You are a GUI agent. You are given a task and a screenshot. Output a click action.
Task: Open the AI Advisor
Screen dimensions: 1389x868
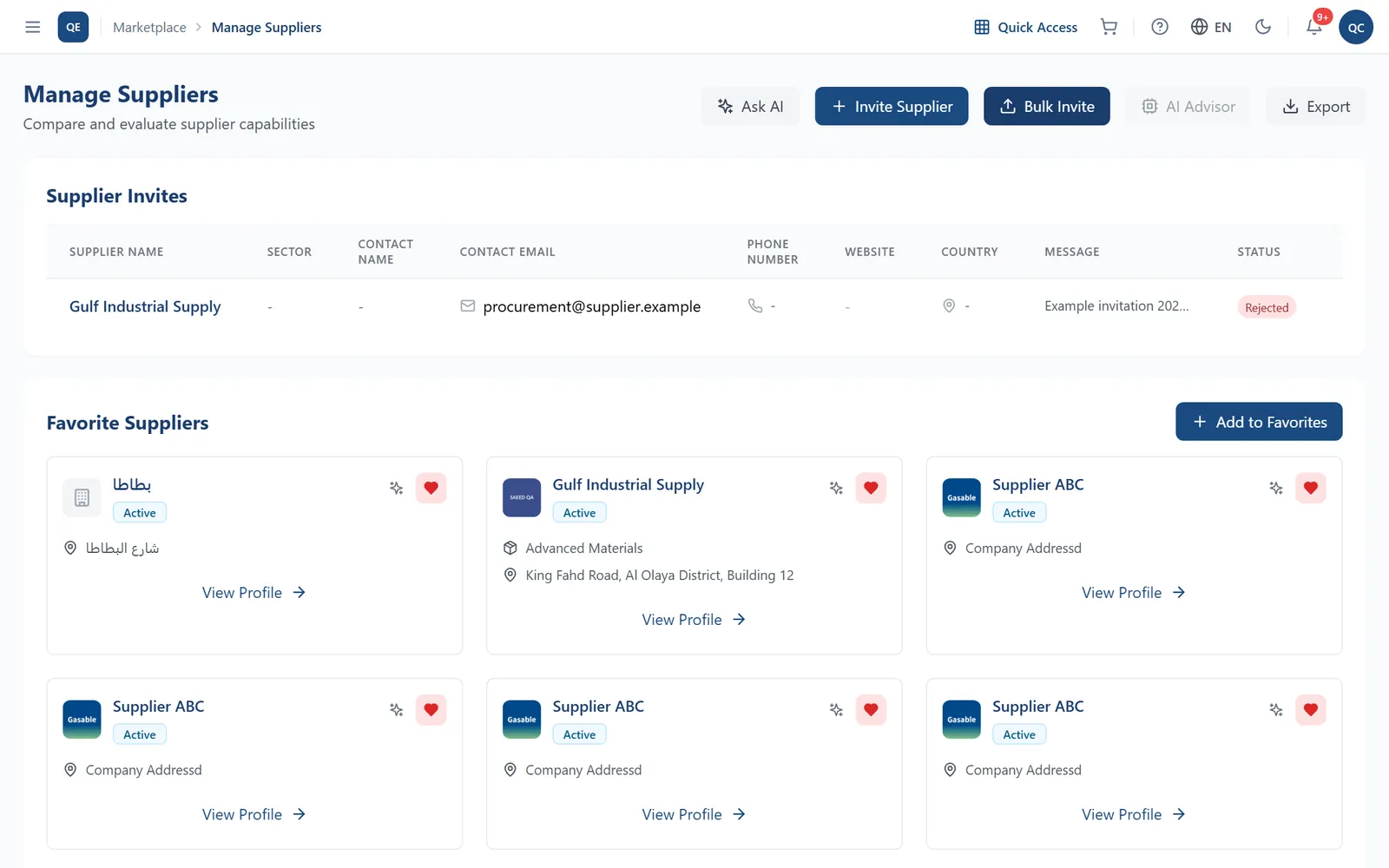[x=1188, y=106]
